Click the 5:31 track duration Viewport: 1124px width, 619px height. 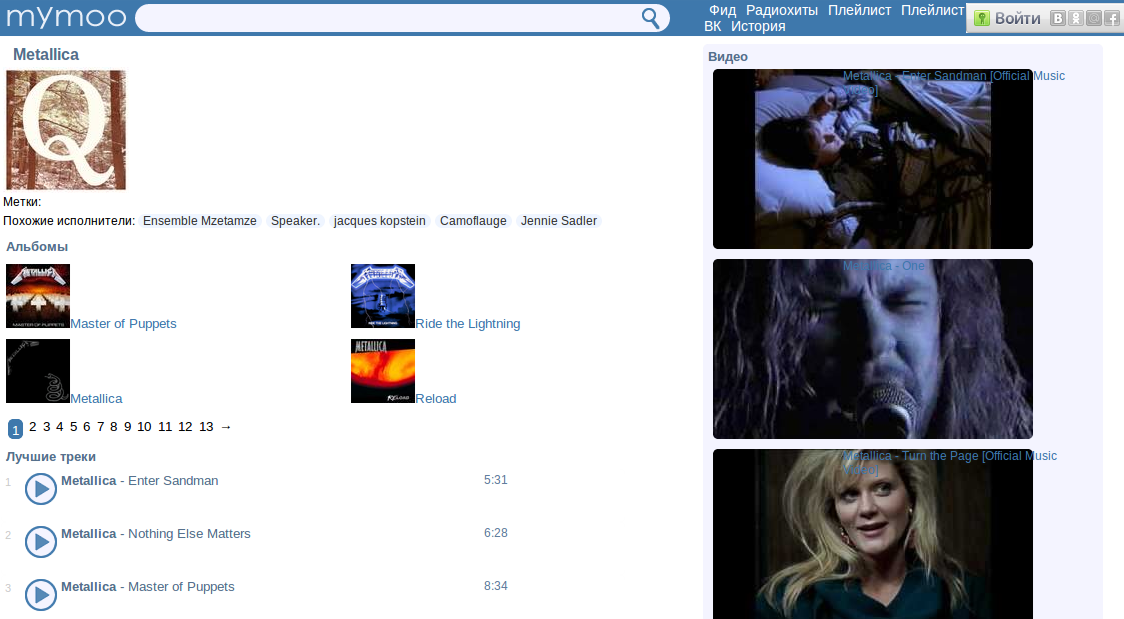pos(495,480)
